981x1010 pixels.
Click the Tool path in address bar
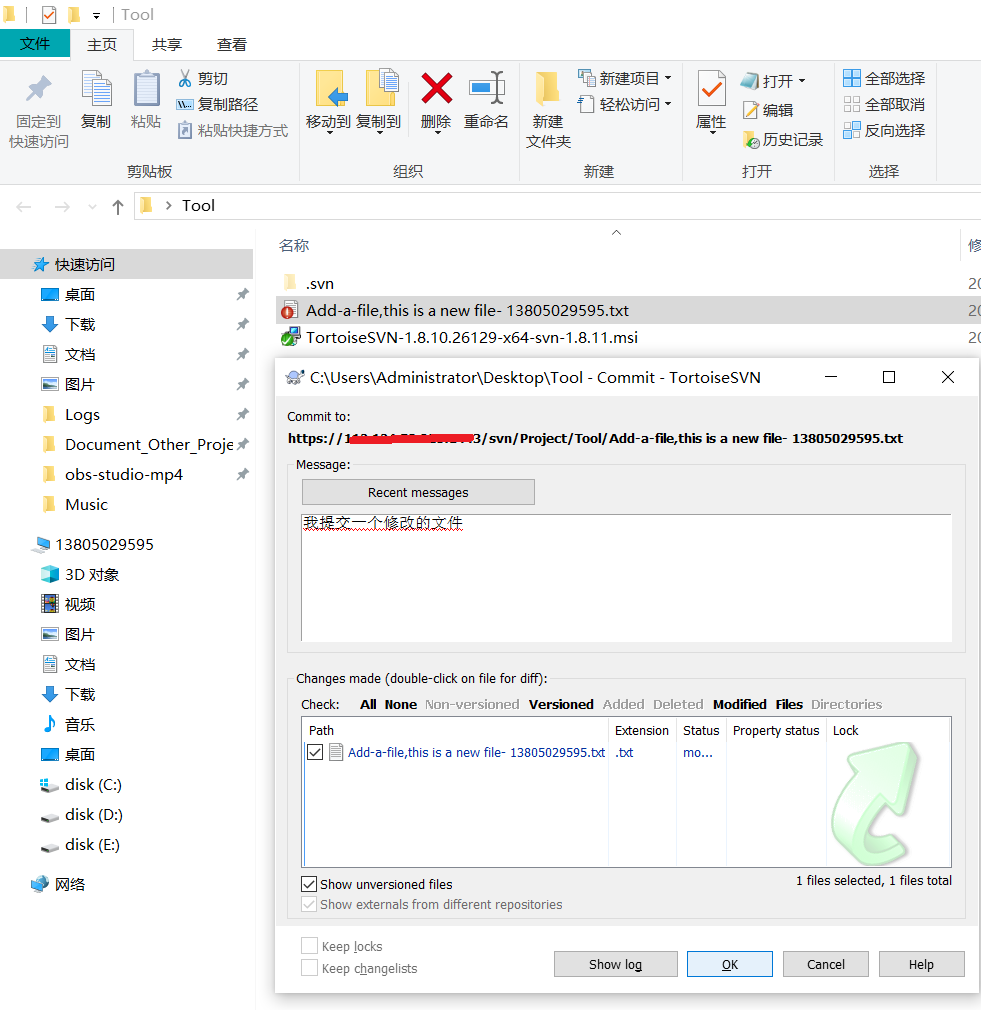(x=198, y=205)
